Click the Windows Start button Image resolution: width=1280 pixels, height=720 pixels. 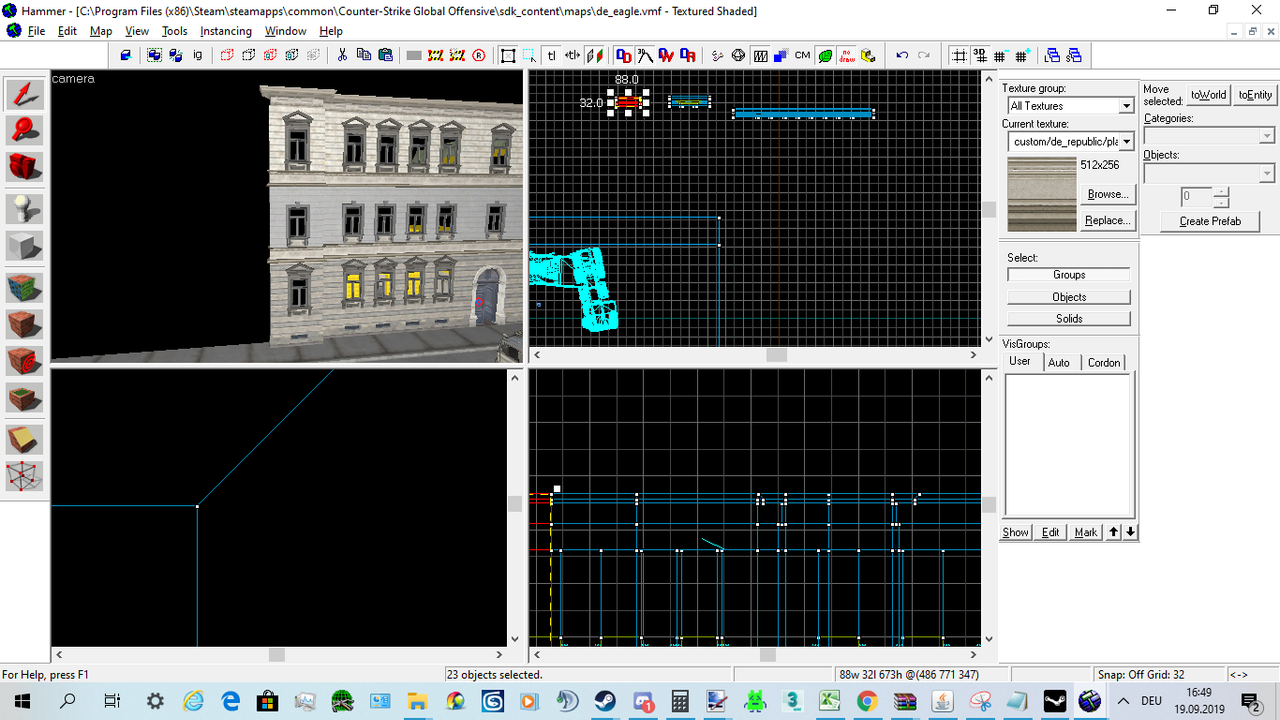pyautogui.click(x=22, y=701)
